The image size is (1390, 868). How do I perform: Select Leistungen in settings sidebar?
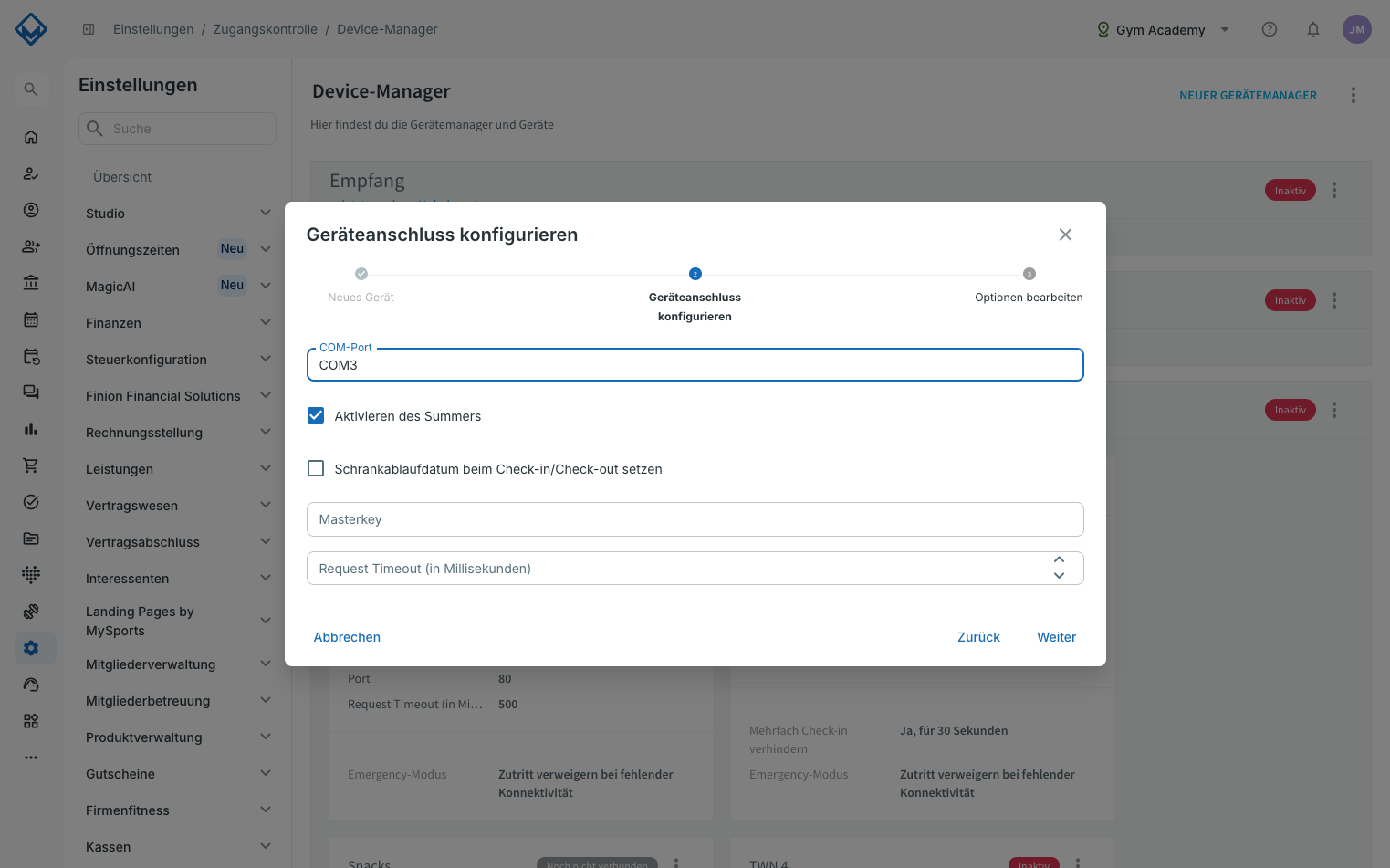click(x=120, y=469)
